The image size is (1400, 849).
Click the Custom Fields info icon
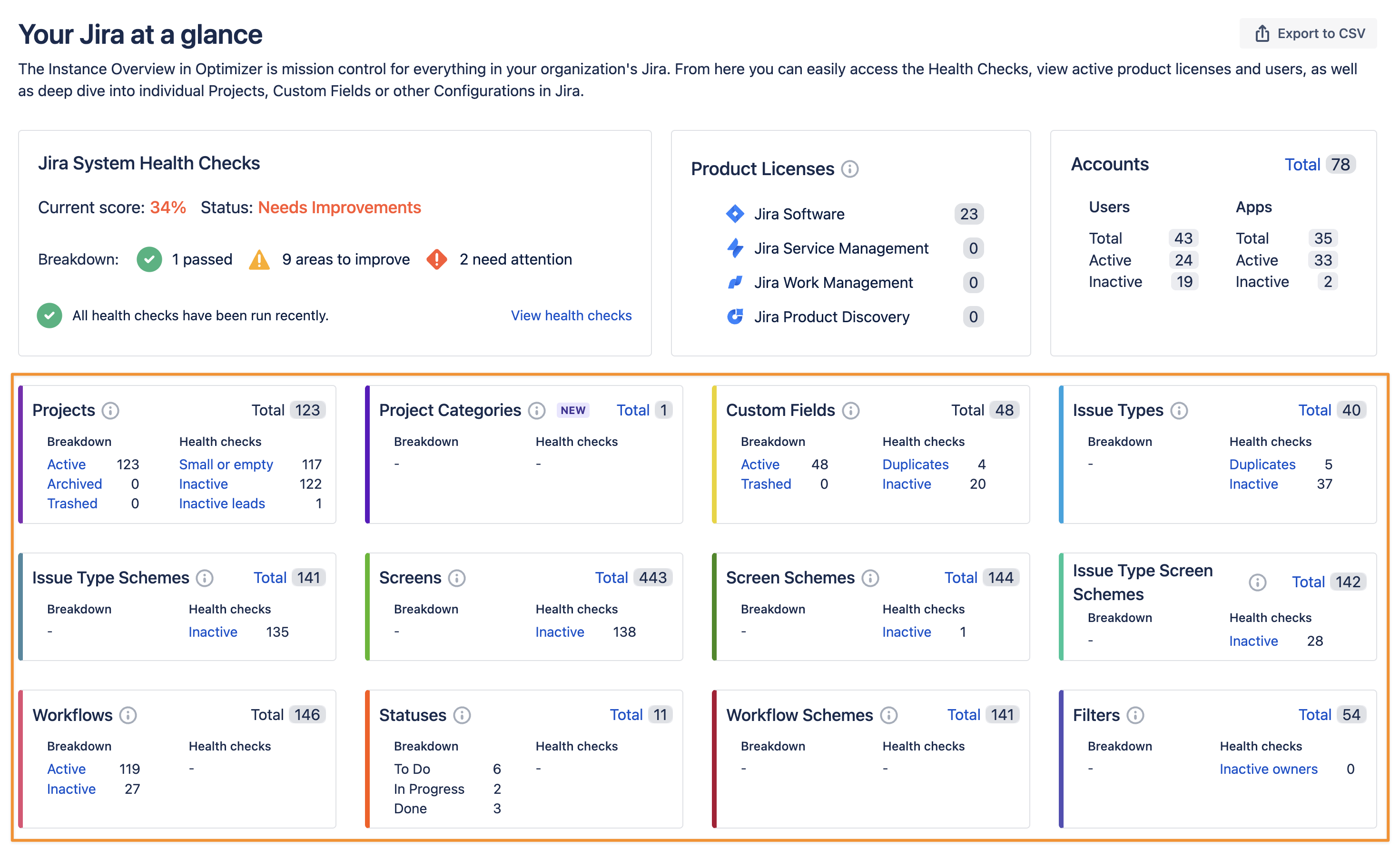coord(850,410)
